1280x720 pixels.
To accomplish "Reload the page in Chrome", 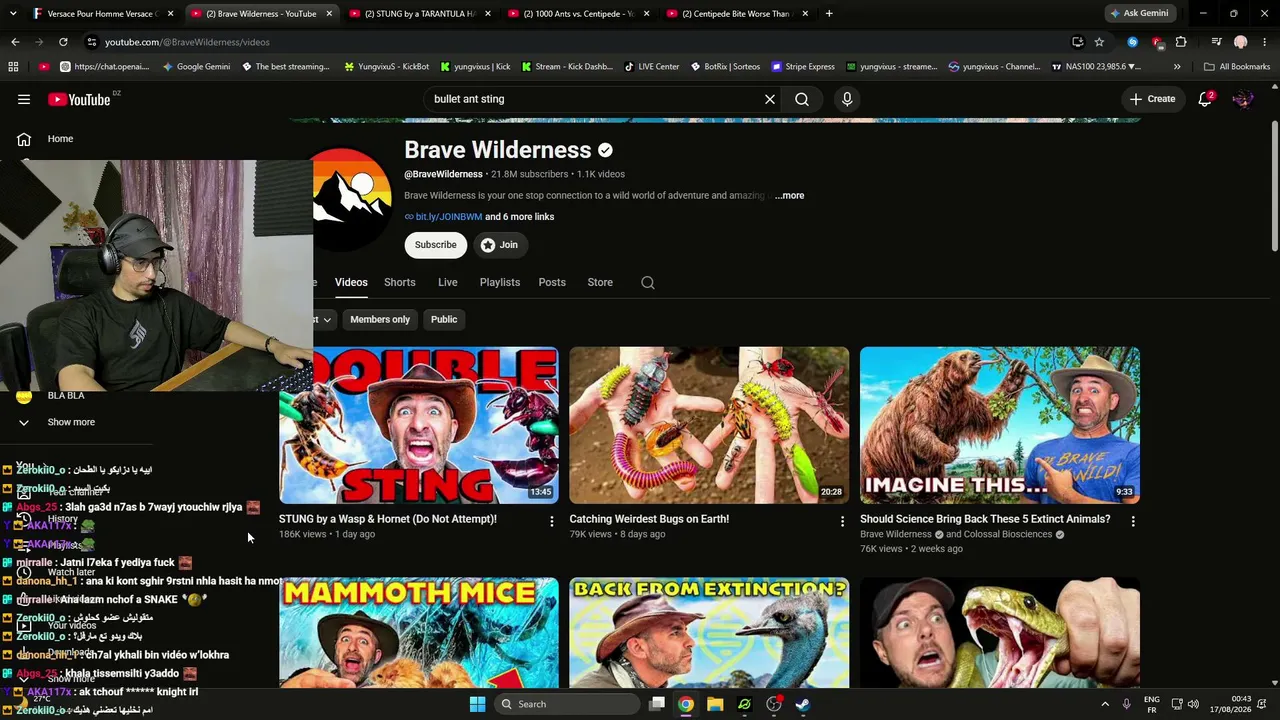I will tap(63, 42).
